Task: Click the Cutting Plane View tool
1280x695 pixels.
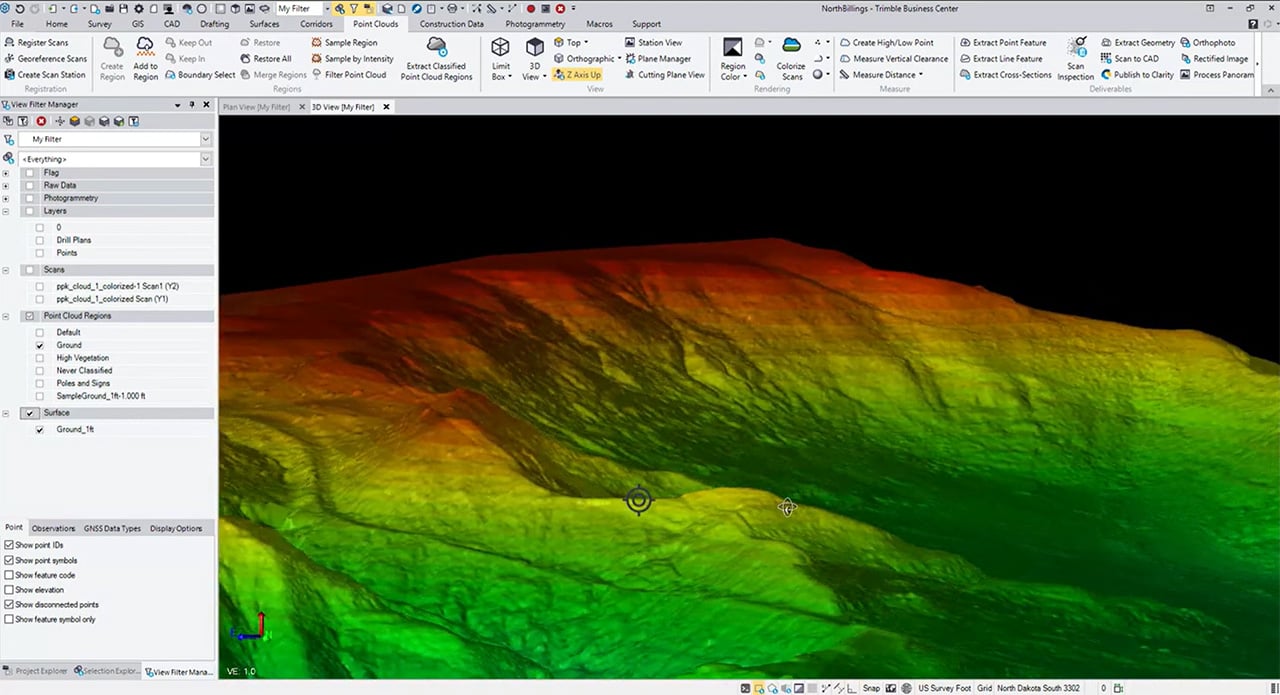Action: (x=664, y=75)
